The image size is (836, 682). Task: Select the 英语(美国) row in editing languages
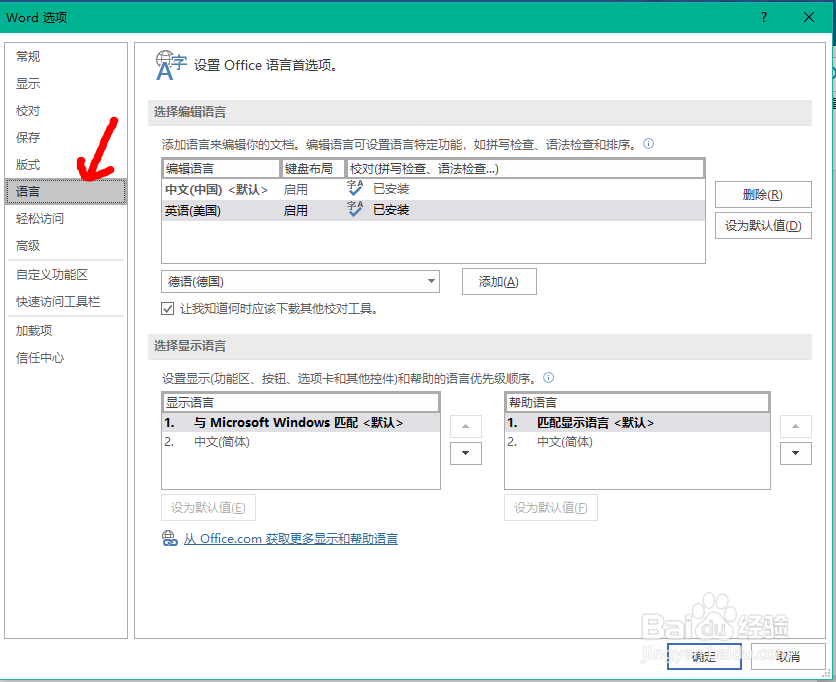coord(220,209)
